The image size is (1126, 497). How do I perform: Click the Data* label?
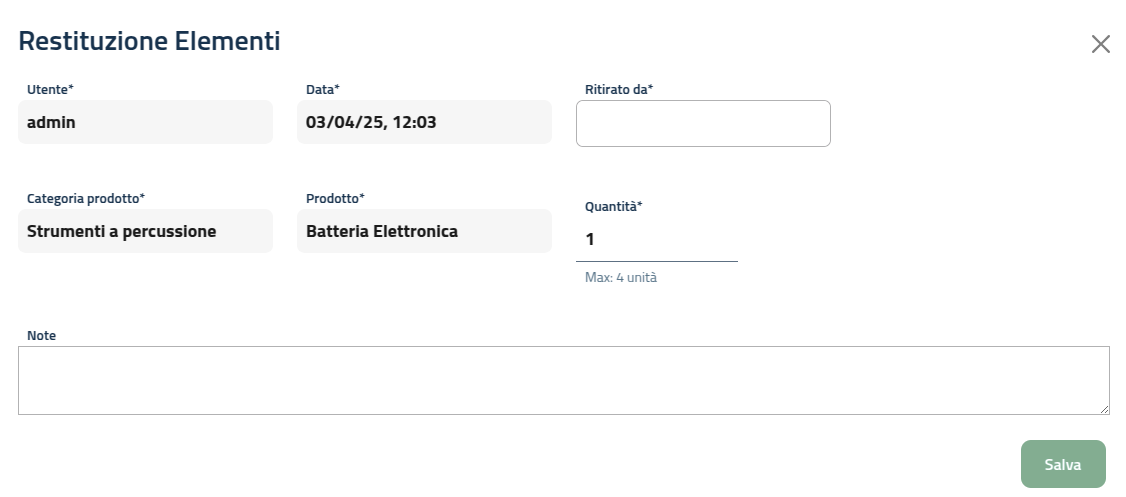click(x=324, y=89)
